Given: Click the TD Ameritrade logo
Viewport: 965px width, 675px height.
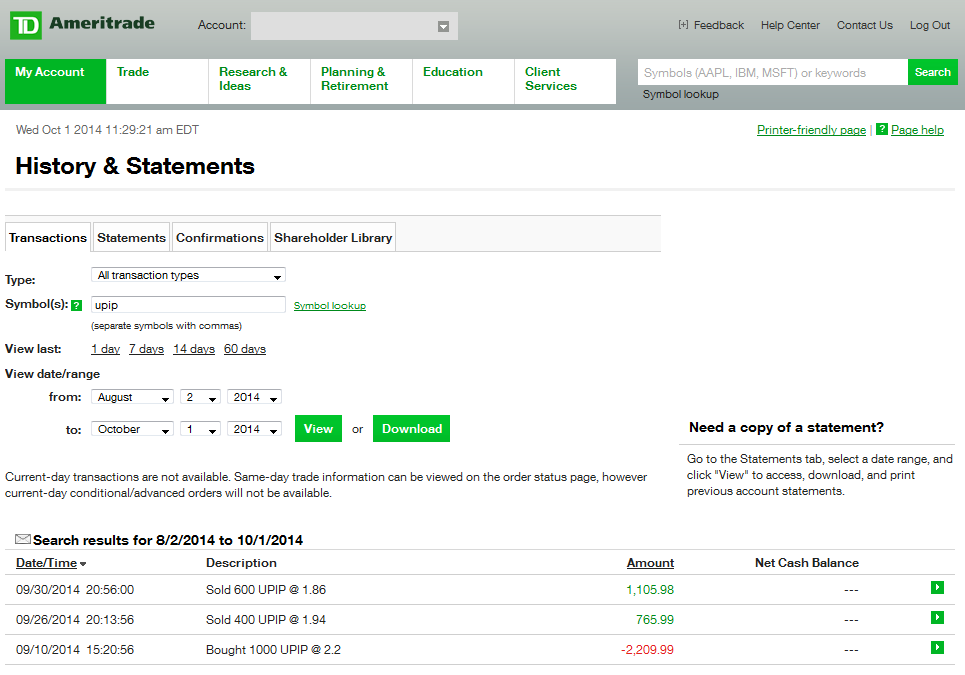Looking at the screenshot, I should pos(82,25).
